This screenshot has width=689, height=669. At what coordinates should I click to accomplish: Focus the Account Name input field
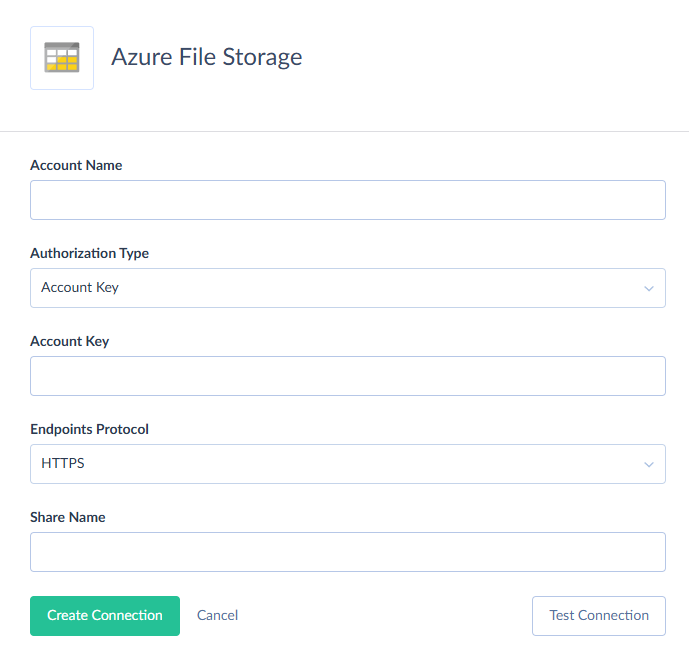point(347,200)
